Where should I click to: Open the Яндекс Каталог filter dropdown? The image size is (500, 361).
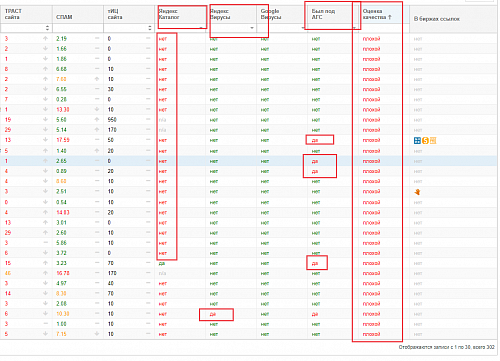pos(201,28)
